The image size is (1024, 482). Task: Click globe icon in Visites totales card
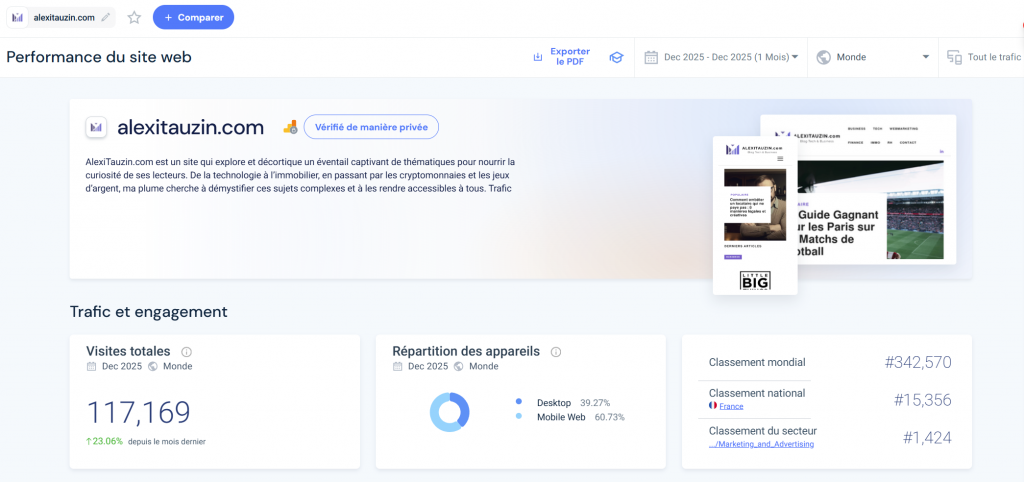point(153,366)
